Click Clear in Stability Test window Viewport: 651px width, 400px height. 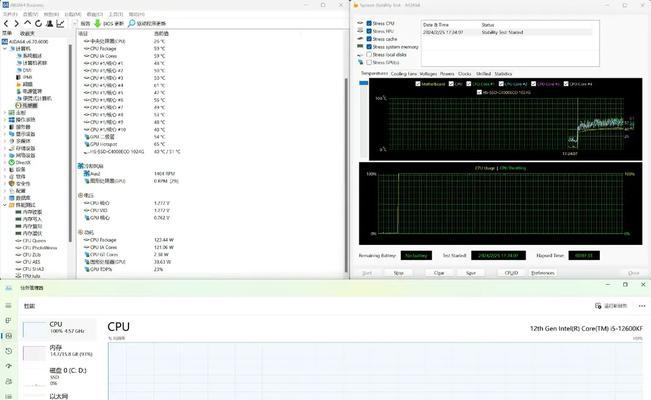point(439,273)
